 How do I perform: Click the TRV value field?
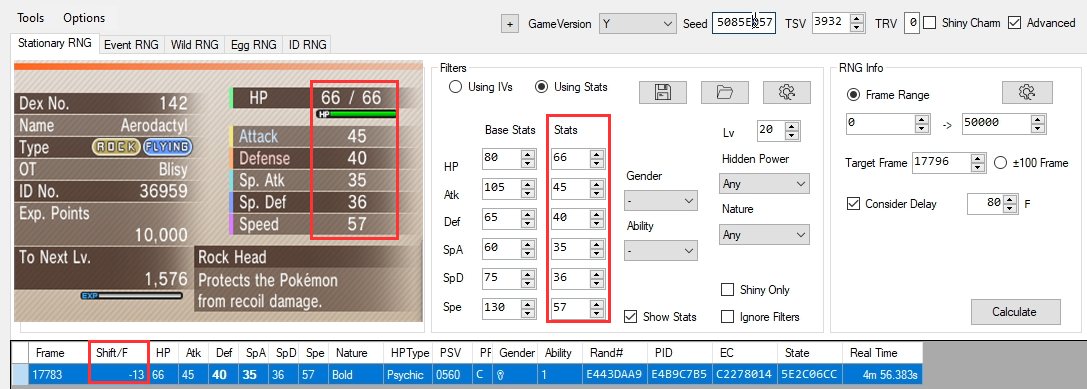coord(912,23)
